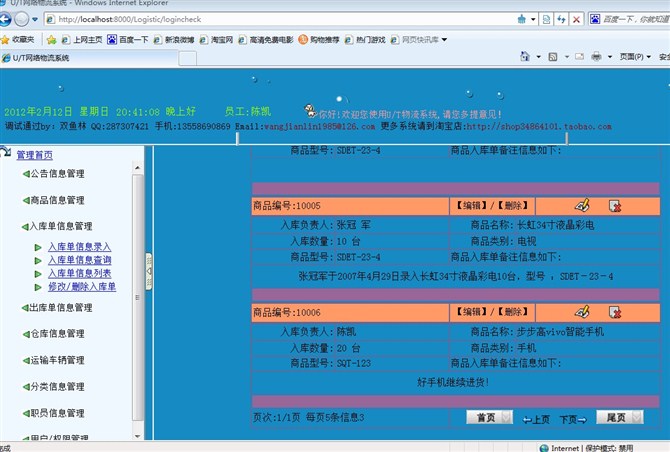670x452 pixels.
Task: Click 【删除】 for product 10005
Action: (x=513, y=205)
